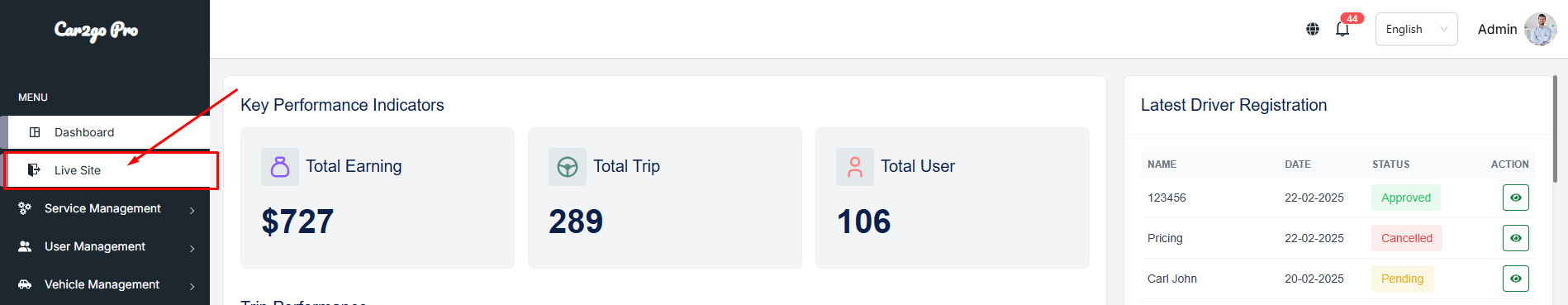This screenshot has height=305, width=1568.
Task: Open the notifications bell with 44 badge
Action: pyautogui.click(x=1342, y=29)
